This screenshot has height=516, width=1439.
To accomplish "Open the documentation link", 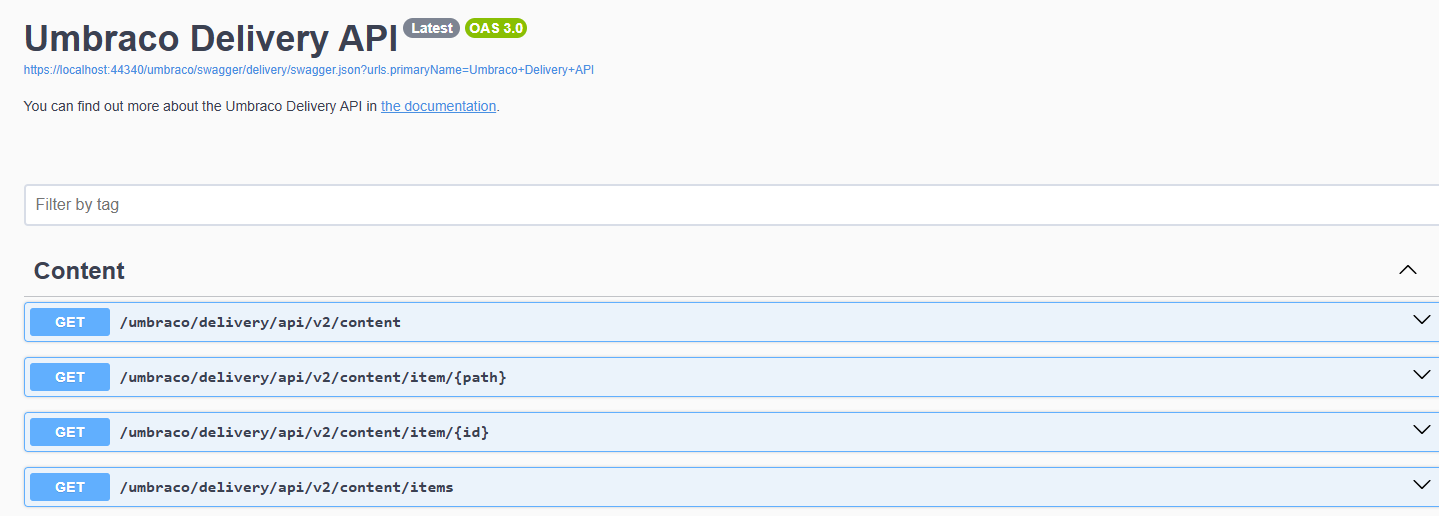I will click(438, 106).
